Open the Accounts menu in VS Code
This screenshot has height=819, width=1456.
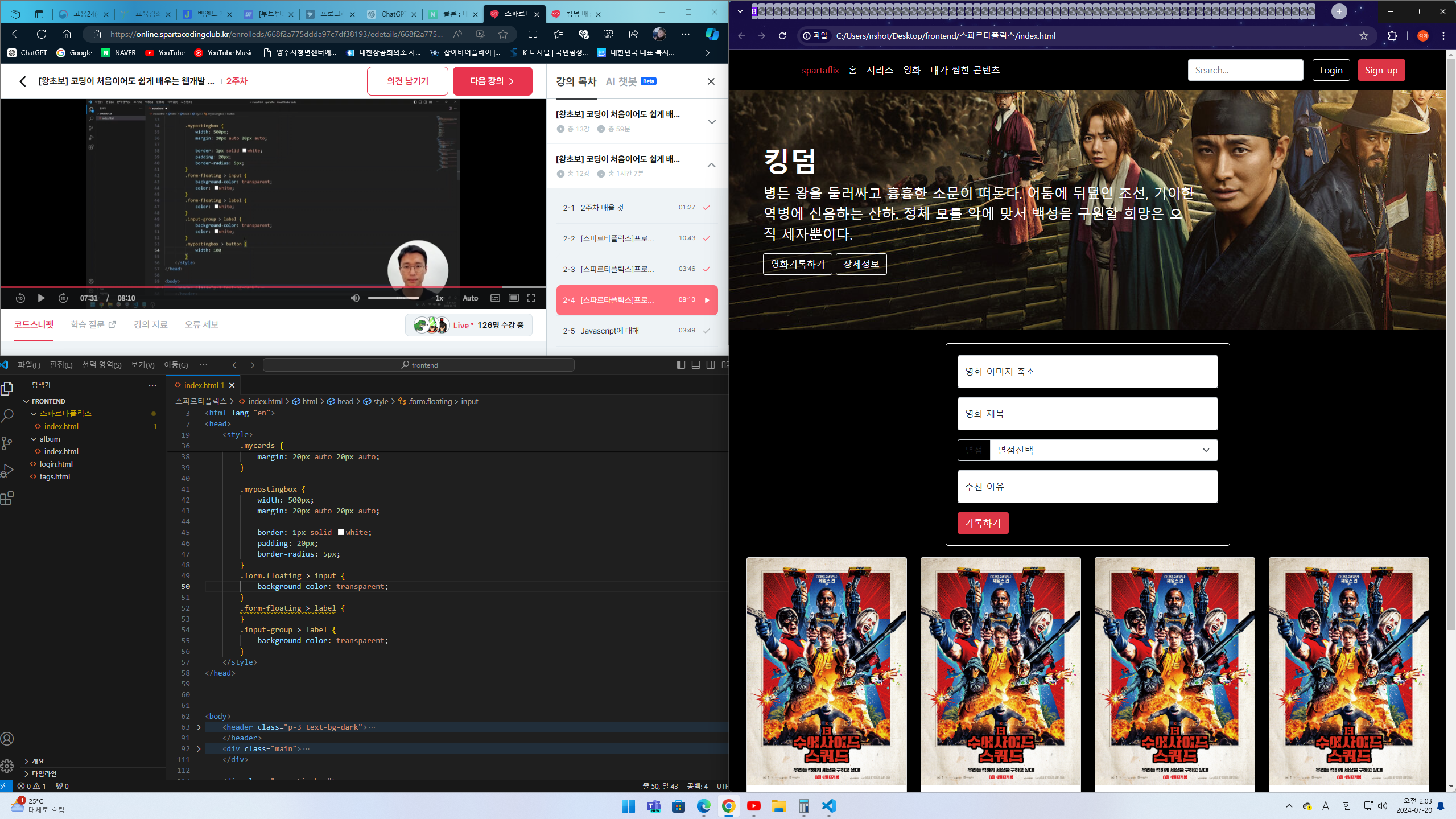7,739
